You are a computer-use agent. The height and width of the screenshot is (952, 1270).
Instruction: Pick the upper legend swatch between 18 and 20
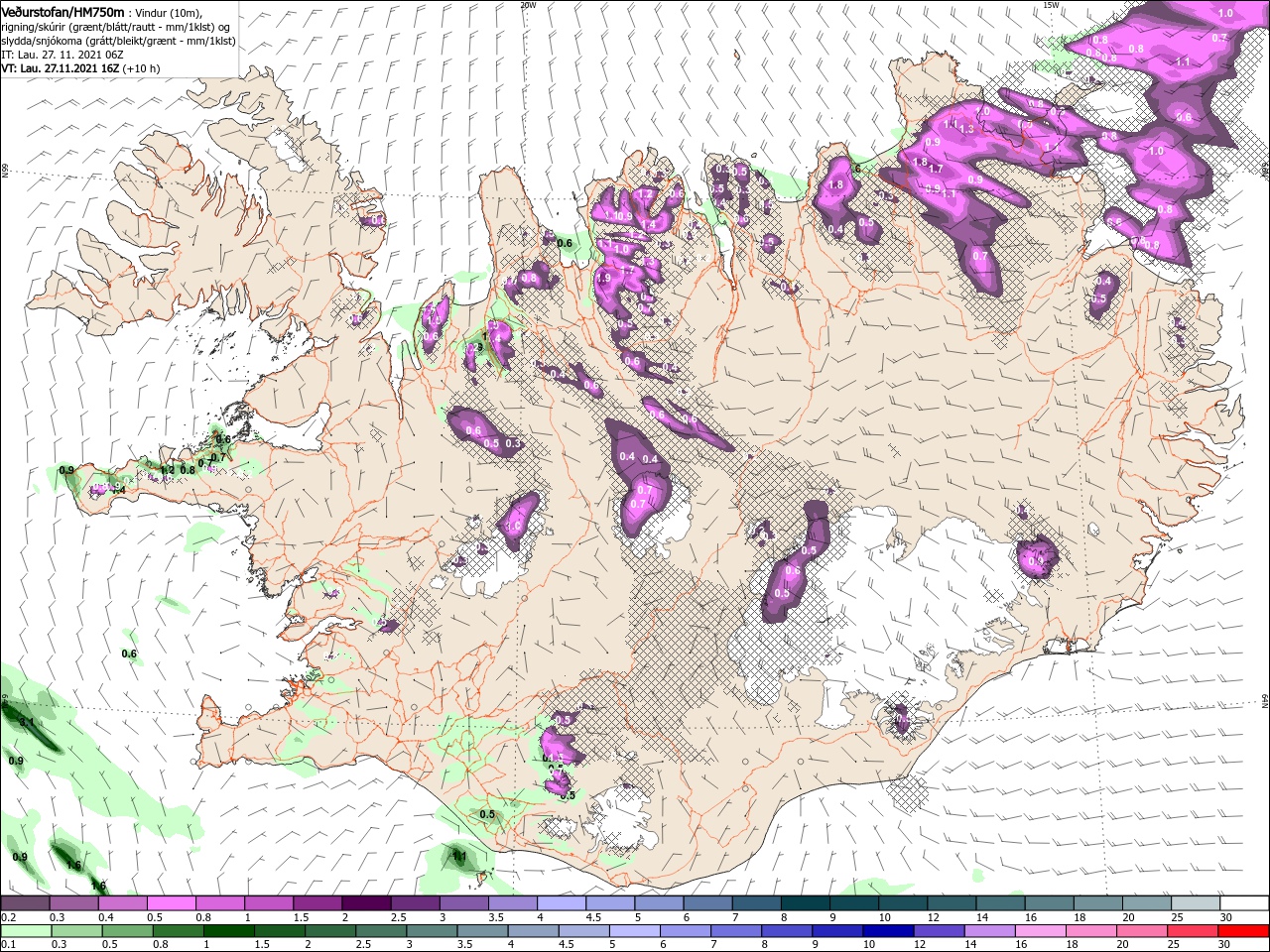1098,903
